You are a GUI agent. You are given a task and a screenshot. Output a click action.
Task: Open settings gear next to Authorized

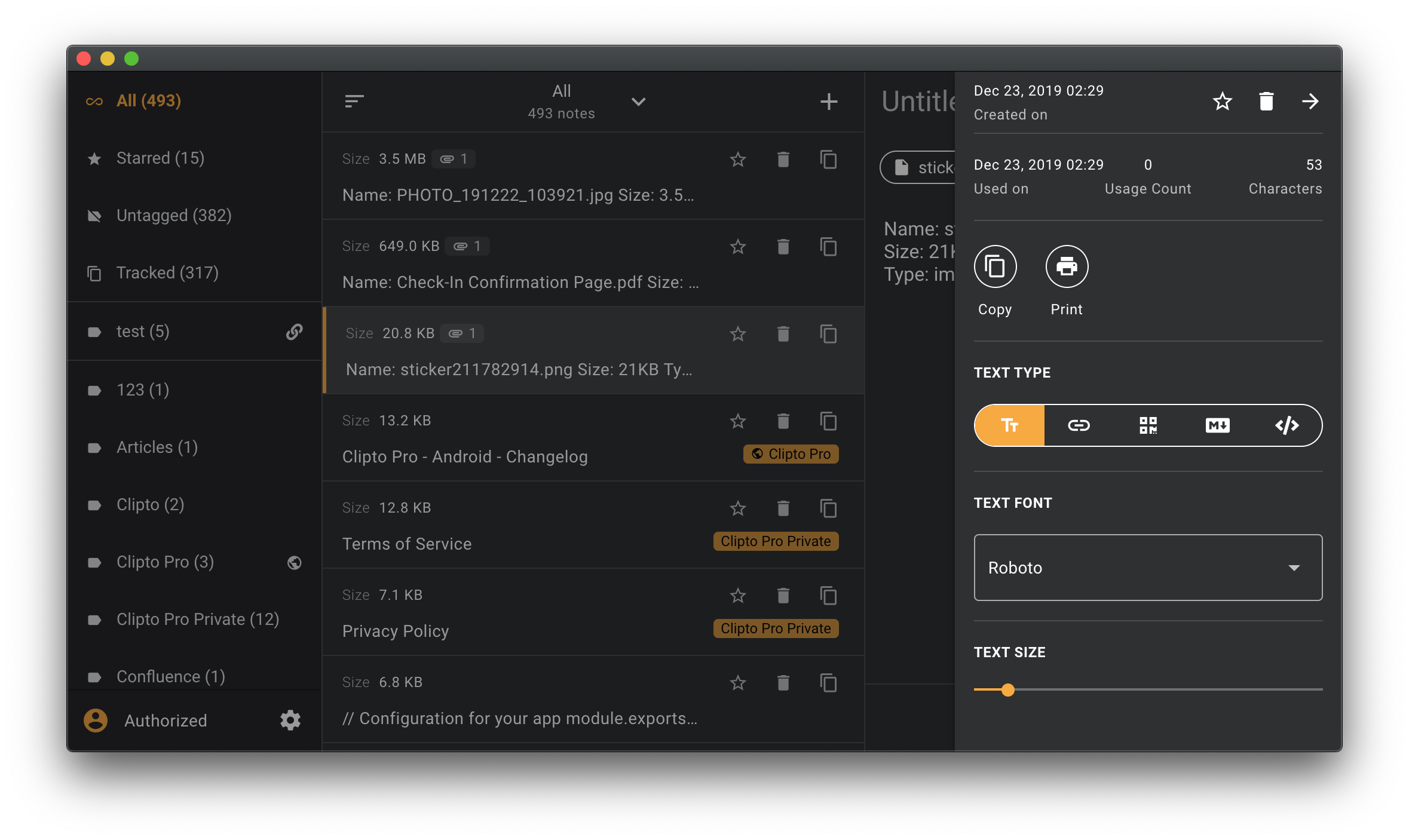290,720
